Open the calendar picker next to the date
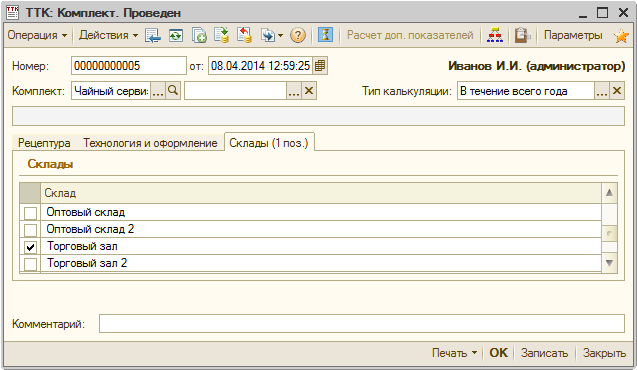This screenshot has width=637, height=370. click(320, 66)
